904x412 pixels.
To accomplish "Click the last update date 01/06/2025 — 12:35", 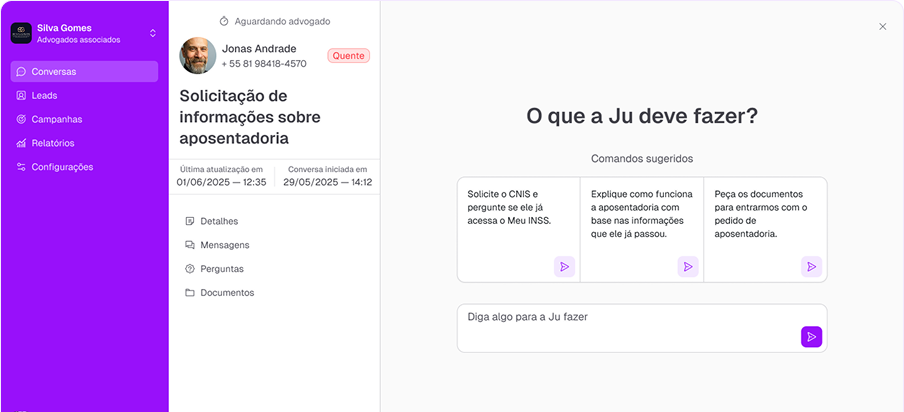I will (x=221, y=183).
